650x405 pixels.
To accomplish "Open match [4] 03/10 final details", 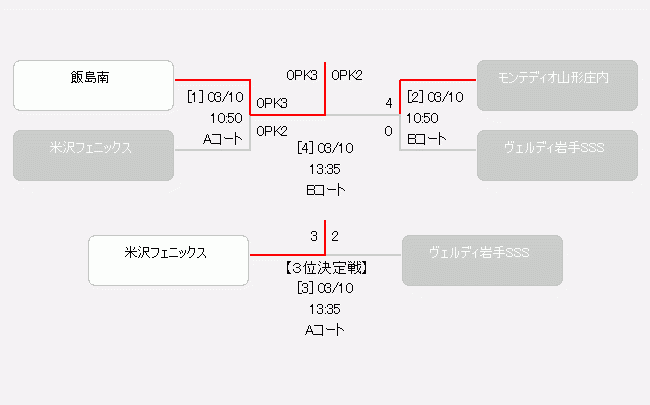I will (x=325, y=148).
